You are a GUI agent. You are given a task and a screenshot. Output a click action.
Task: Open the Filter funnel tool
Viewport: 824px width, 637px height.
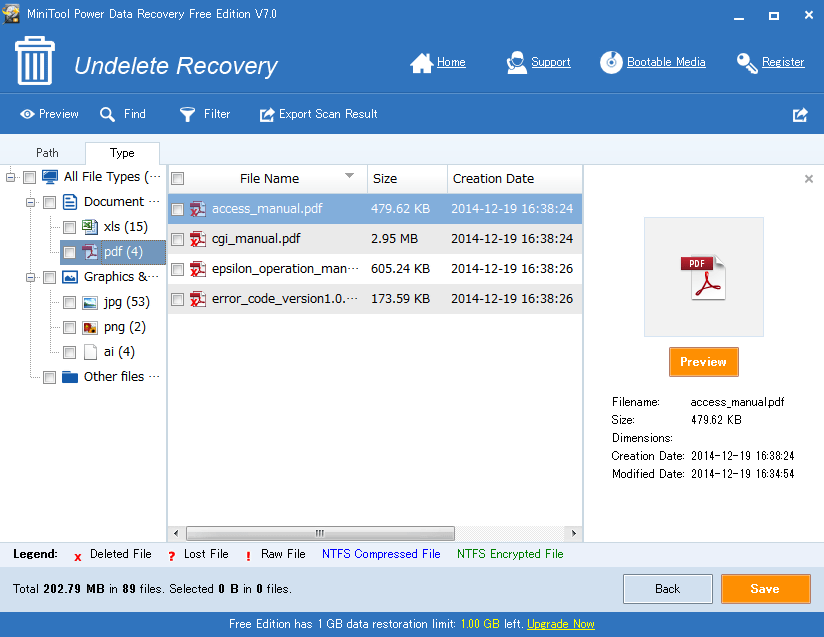[187, 114]
